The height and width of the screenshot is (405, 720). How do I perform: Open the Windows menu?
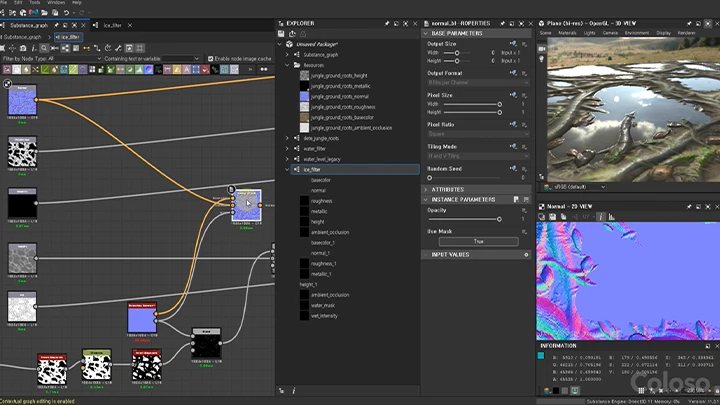click(56, 2)
